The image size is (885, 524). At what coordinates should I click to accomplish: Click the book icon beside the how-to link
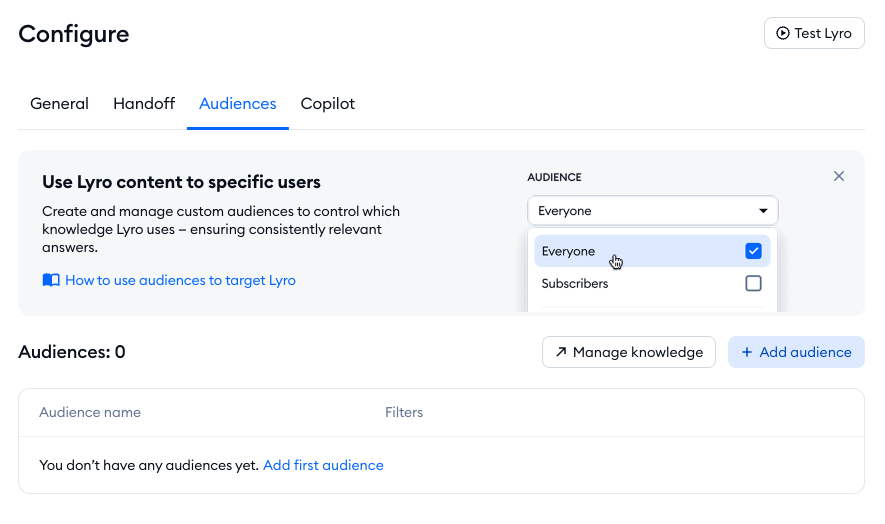pyautogui.click(x=51, y=280)
